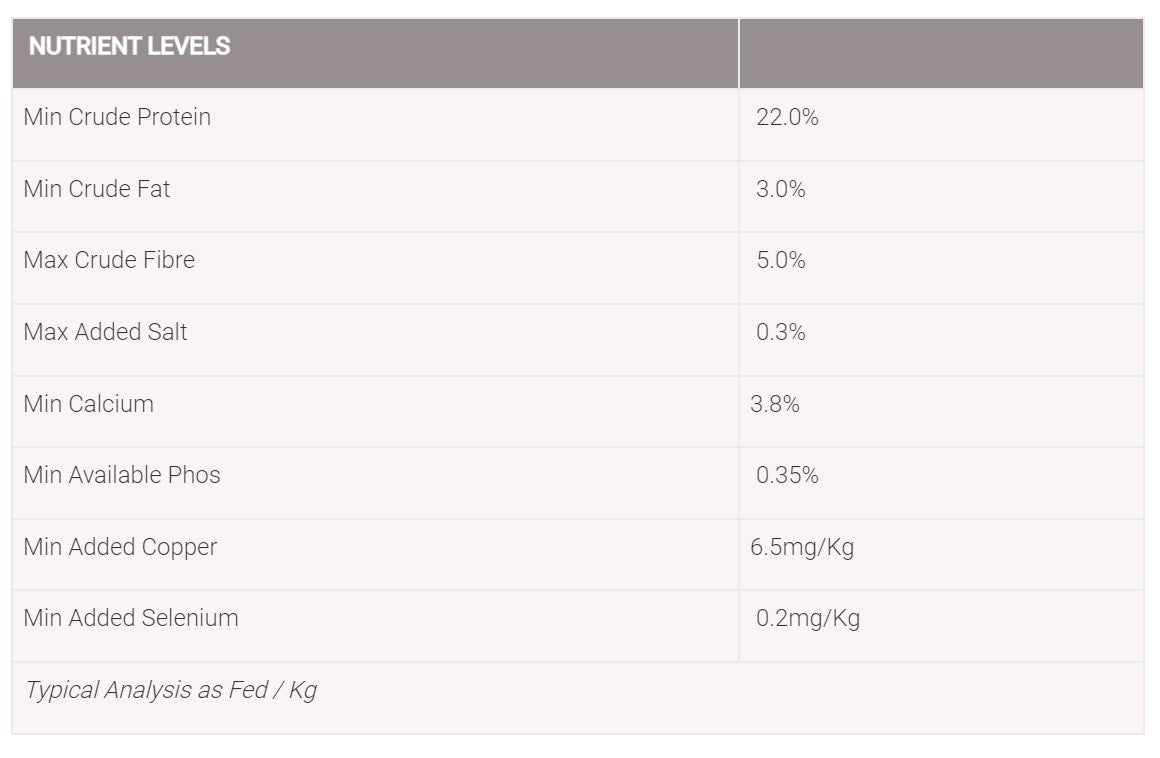Click the empty header cell beside NUTRIENT LEVELS
Image resolution: width=1160 pixels, height=758 pixels.
(x=941, y=53)
